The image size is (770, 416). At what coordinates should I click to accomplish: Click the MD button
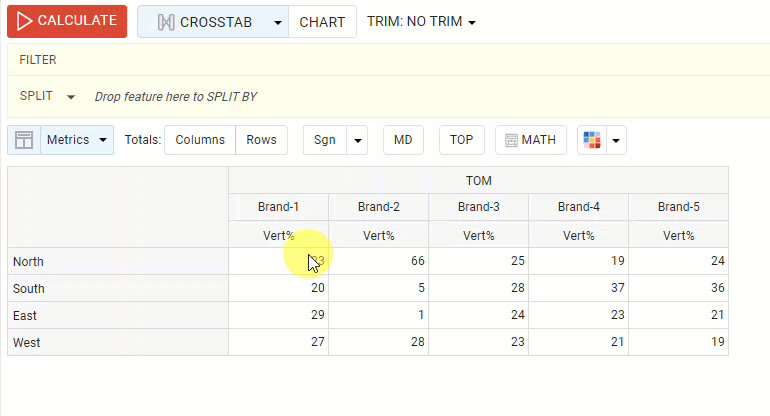403,140
